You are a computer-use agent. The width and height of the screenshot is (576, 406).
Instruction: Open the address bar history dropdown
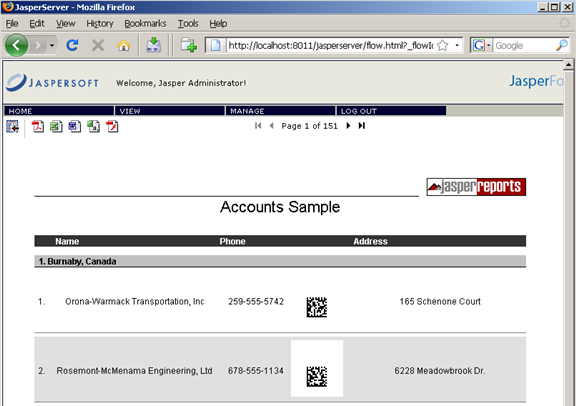click(457, 46)
